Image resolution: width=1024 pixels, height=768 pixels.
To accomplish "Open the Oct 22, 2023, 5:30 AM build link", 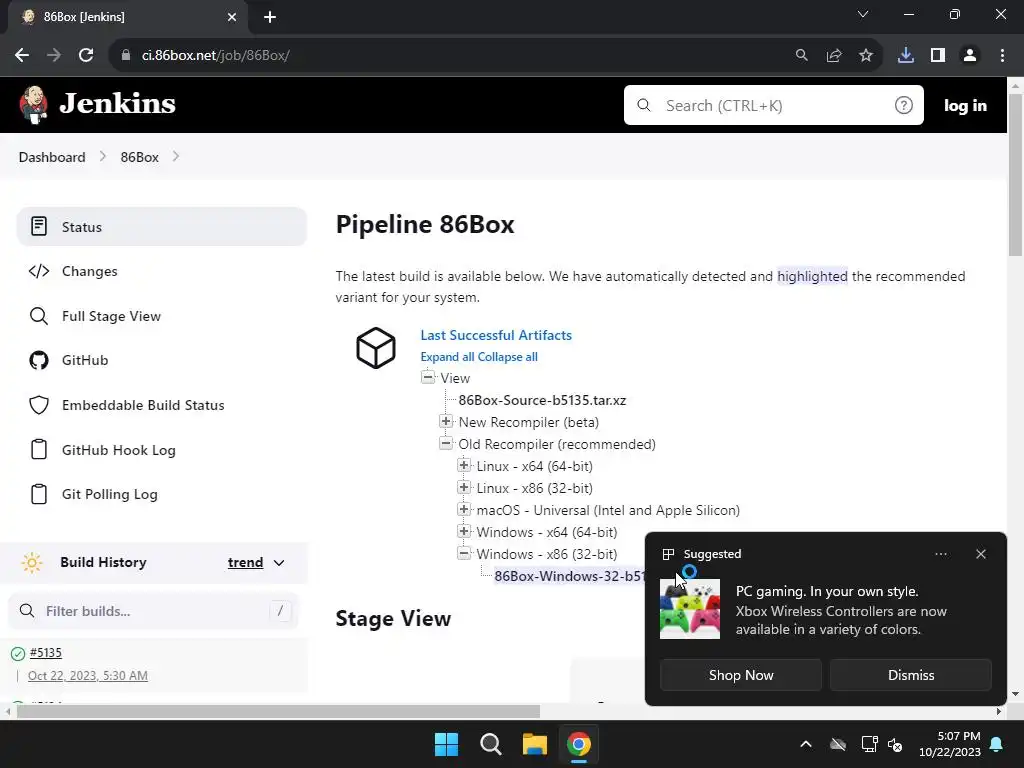I will tap(88, 675).
